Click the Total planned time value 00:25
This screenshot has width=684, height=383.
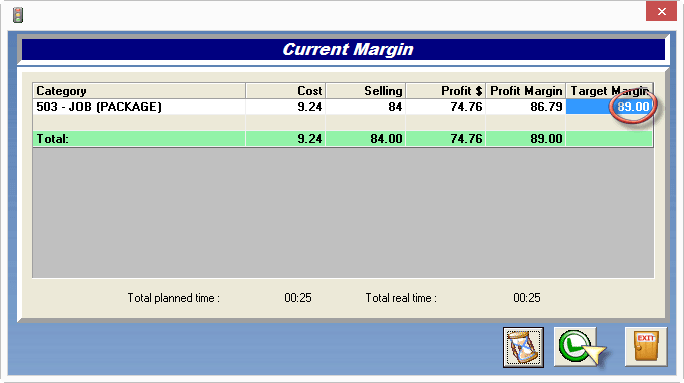point(298,298)
